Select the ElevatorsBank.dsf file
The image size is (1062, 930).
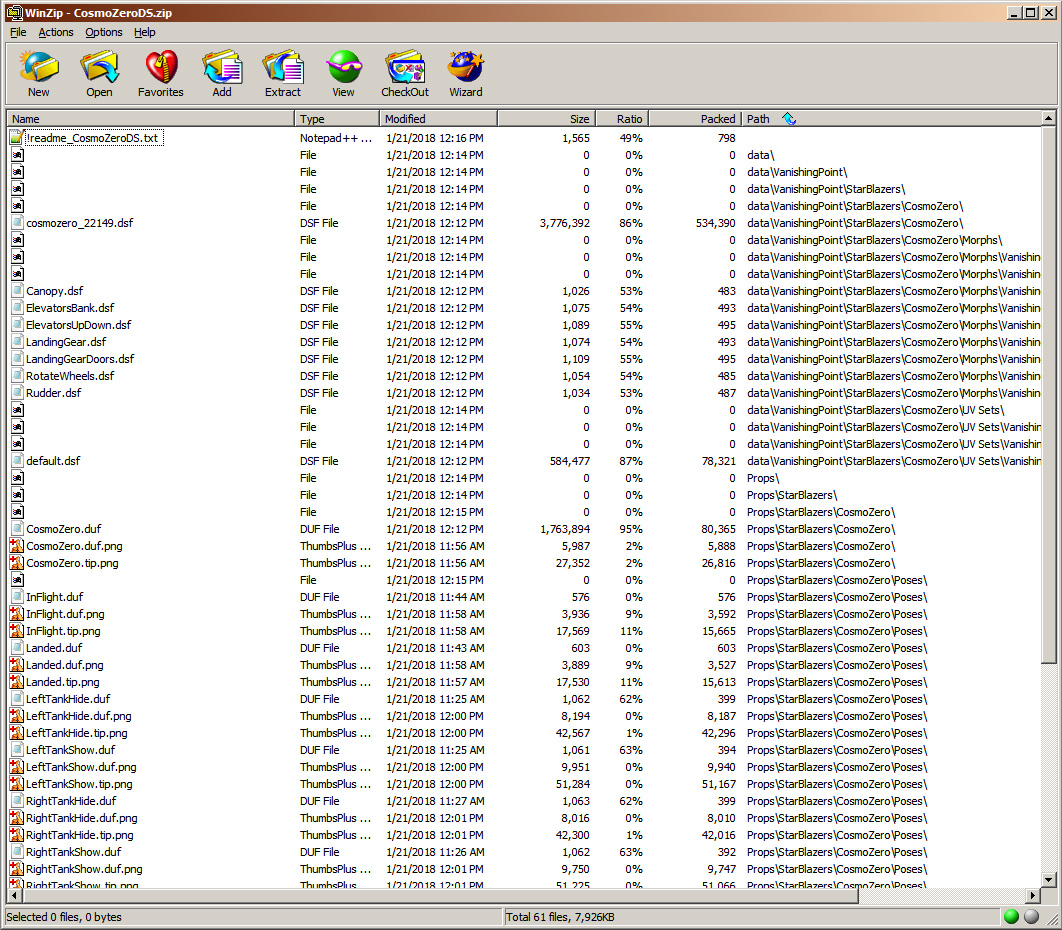[70, 308]
